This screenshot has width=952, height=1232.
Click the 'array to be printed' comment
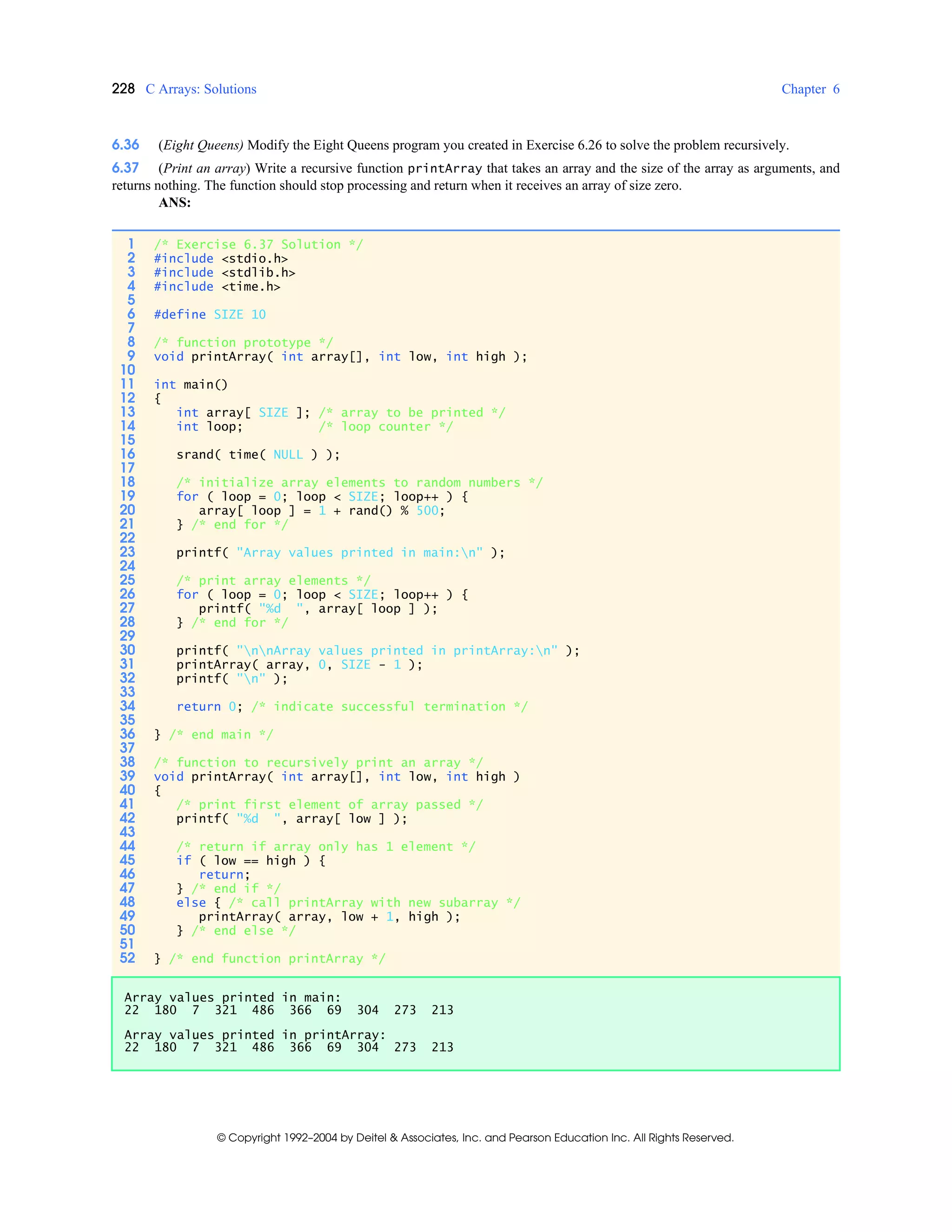point(412,412)
